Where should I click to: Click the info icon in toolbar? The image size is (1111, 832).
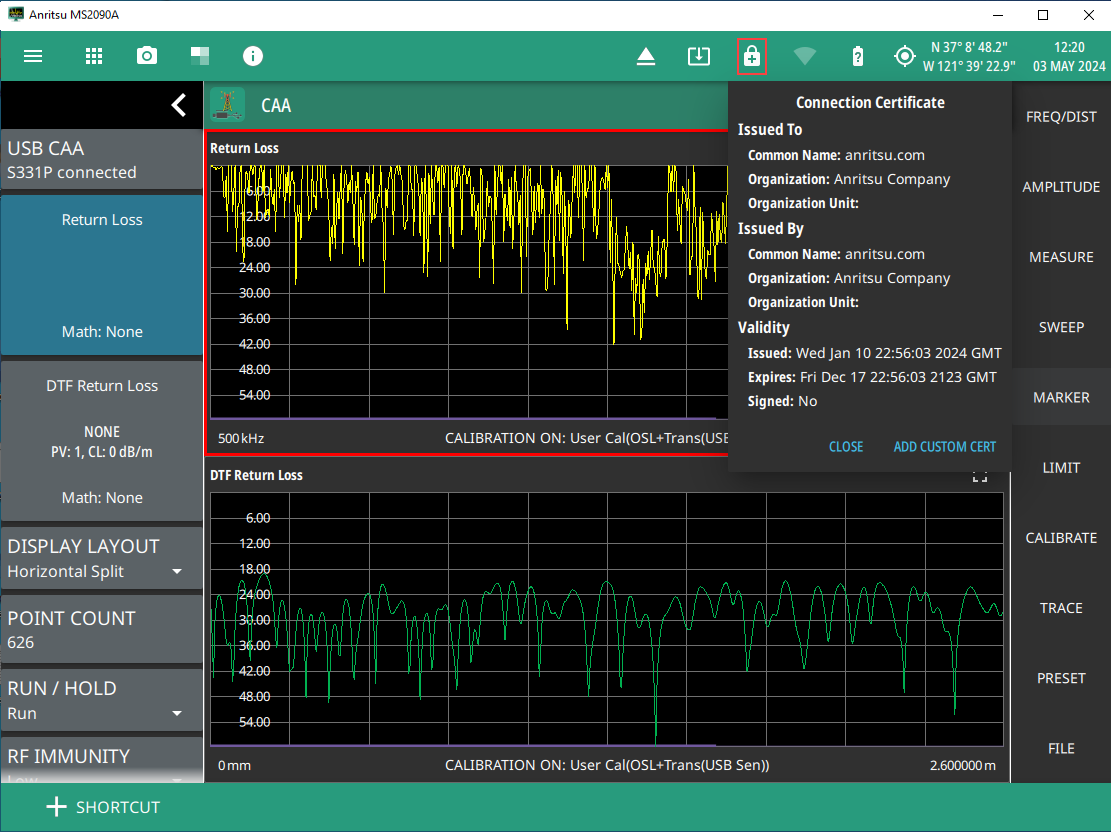253,56
